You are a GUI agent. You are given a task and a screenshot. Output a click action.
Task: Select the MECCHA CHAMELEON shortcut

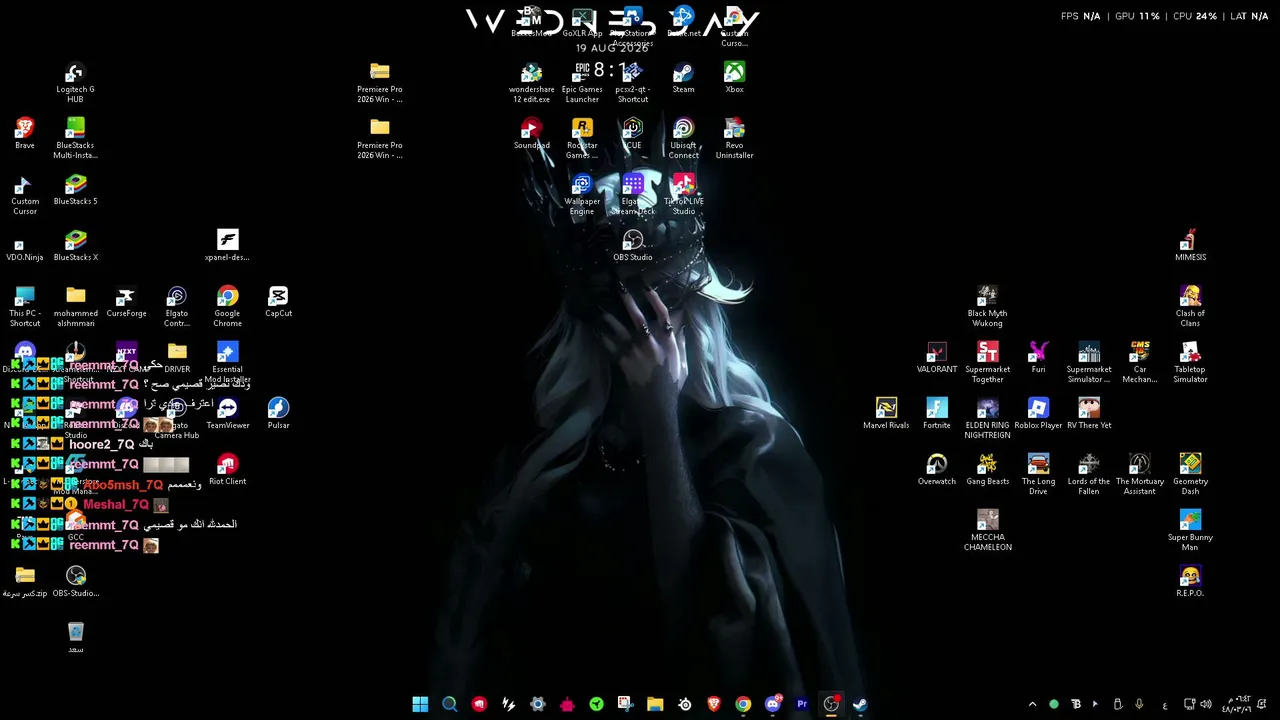987,531
